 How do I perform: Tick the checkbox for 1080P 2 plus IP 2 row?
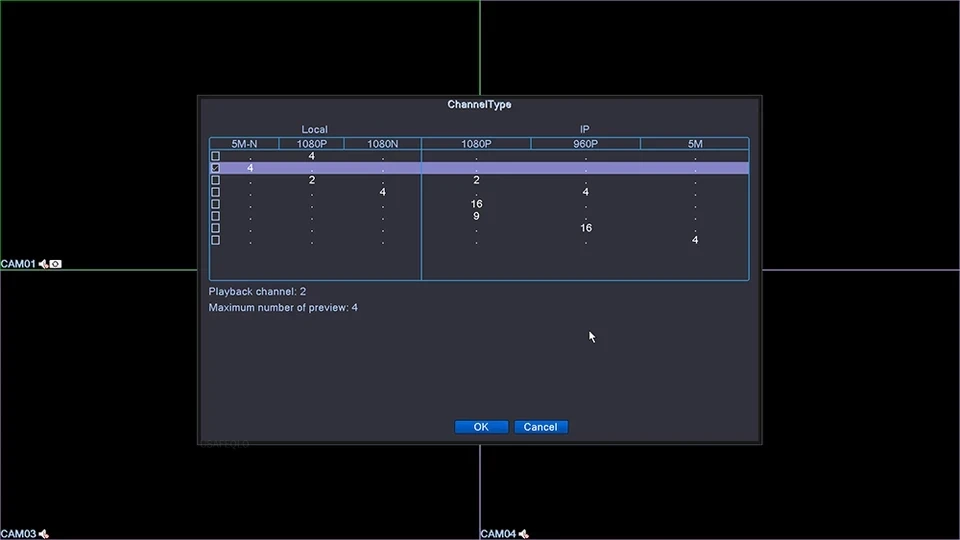point(216,180)
